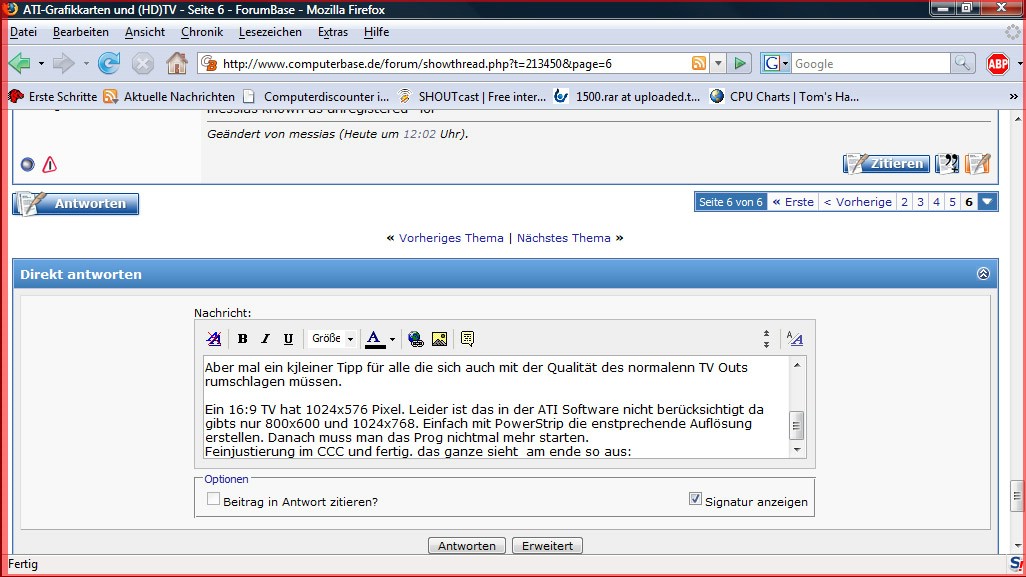Open the Ansicht menu
Screen dimensions: 1026x577
tap(145, 31)
